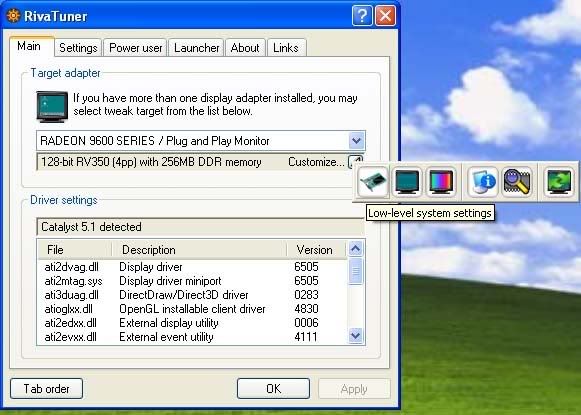Click the color-bars monitor icon in popup
Viewport: 581px width, 415px height.
pyautogui.click(x=441, y=182)
